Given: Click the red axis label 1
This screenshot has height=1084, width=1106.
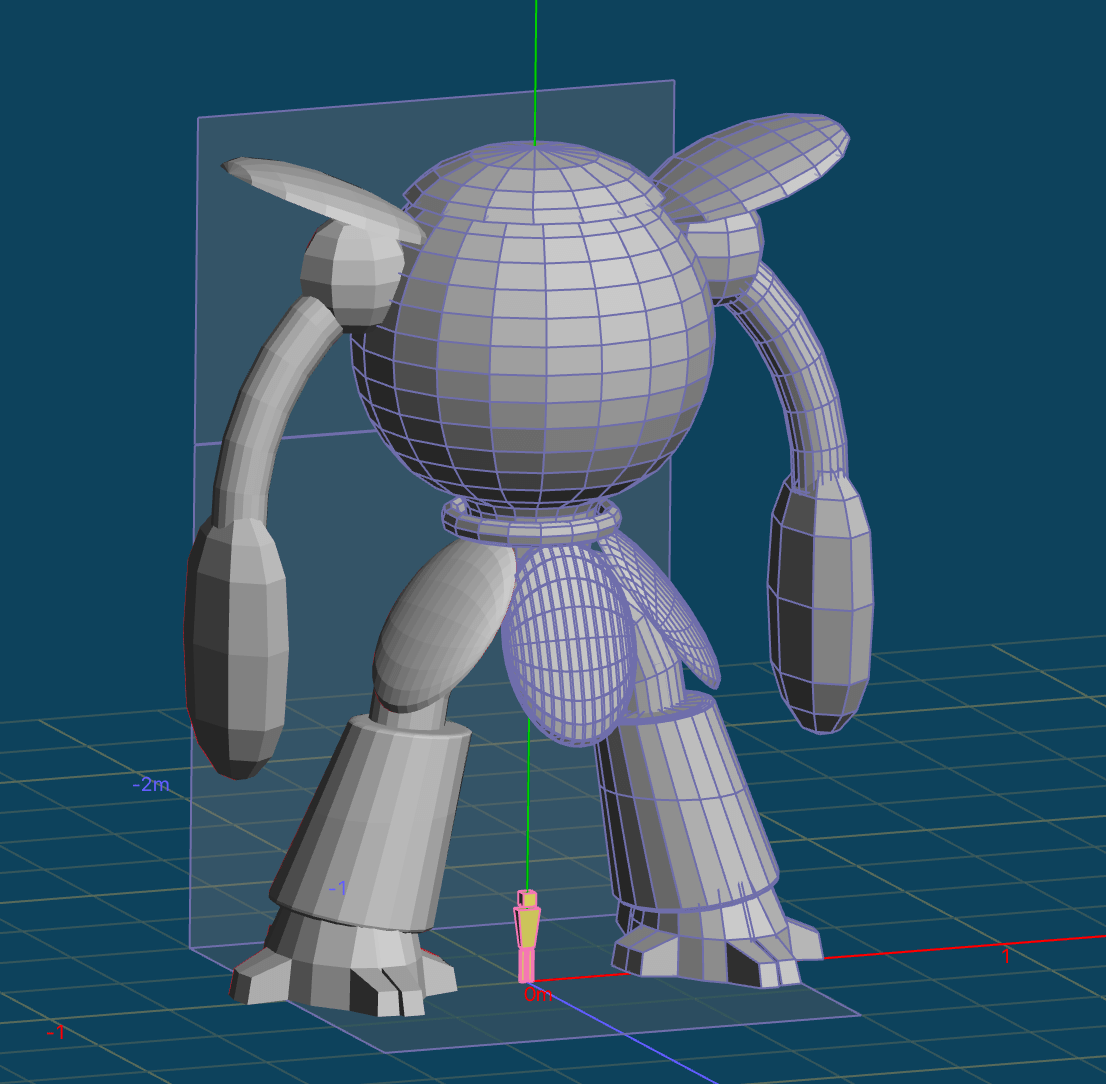Looking at the screenshot, I should (1008, 956).
